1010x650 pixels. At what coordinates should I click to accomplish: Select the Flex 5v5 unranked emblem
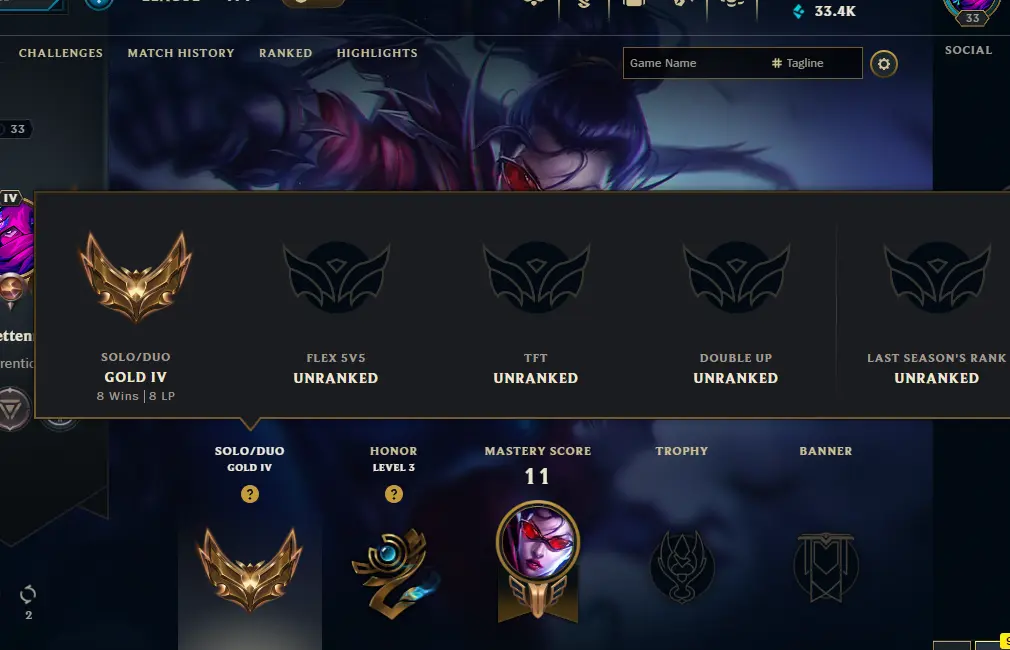[336, 277]
